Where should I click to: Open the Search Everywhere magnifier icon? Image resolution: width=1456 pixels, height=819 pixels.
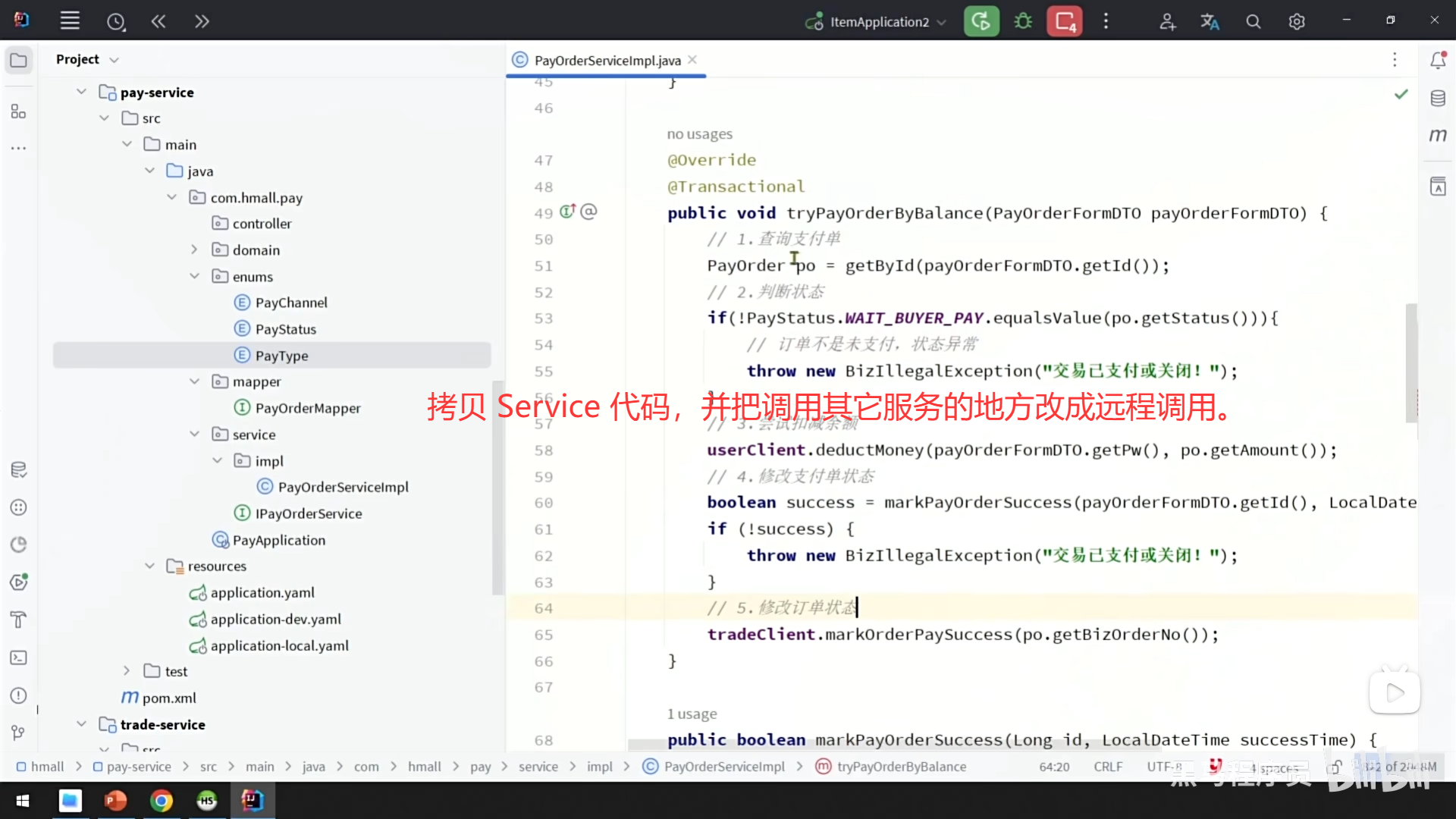click(1254, 21)
